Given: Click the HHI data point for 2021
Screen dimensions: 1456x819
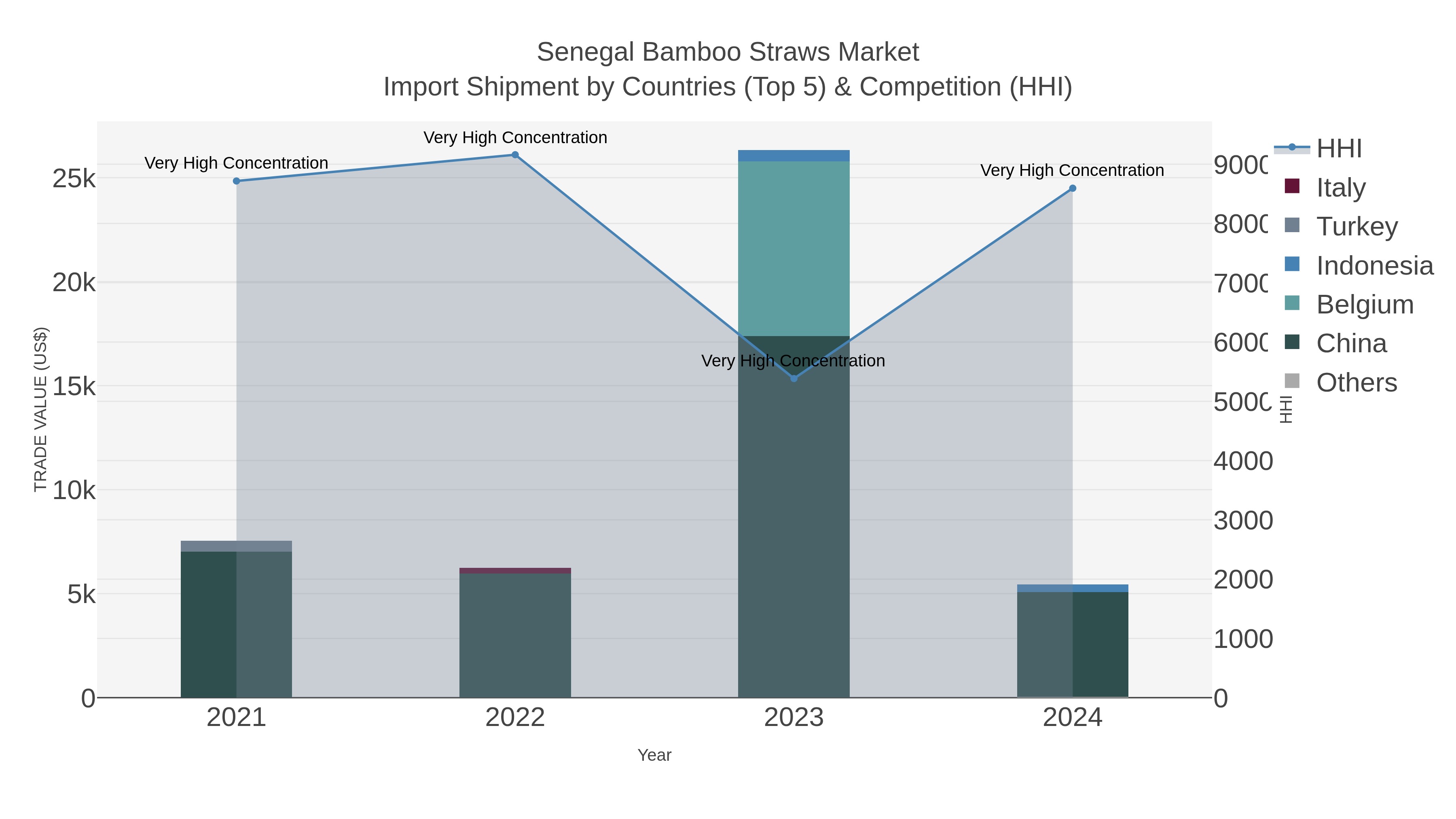Looking at the screenshot, I should point(236,181).
